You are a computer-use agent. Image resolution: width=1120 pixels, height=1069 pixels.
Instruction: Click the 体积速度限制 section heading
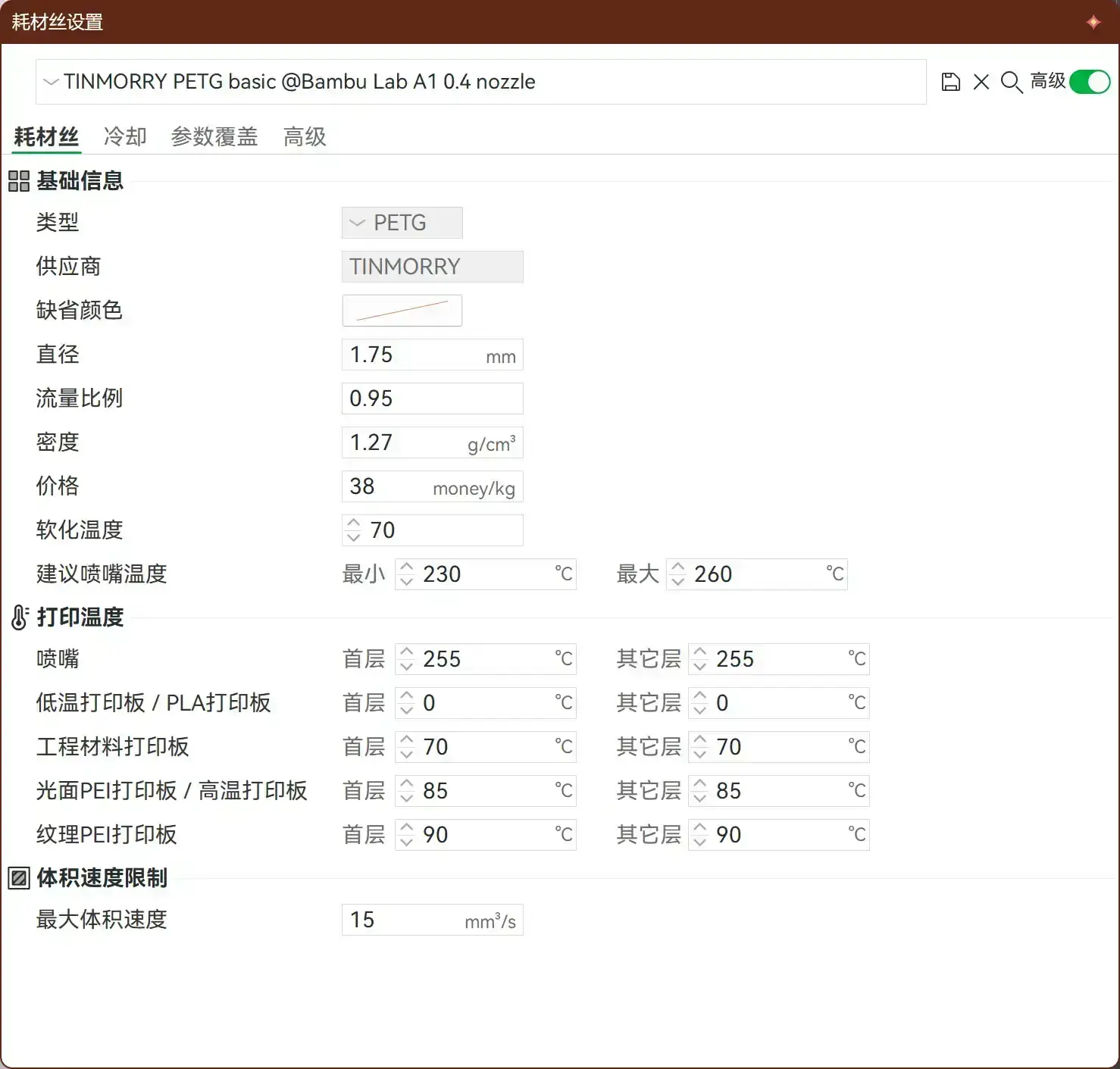[x=102, y=878]
